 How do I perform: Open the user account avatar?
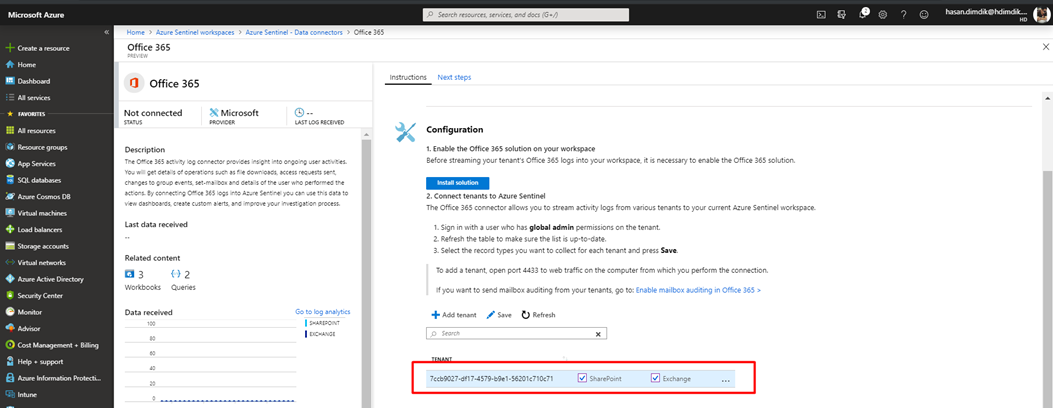(1042, 13)
